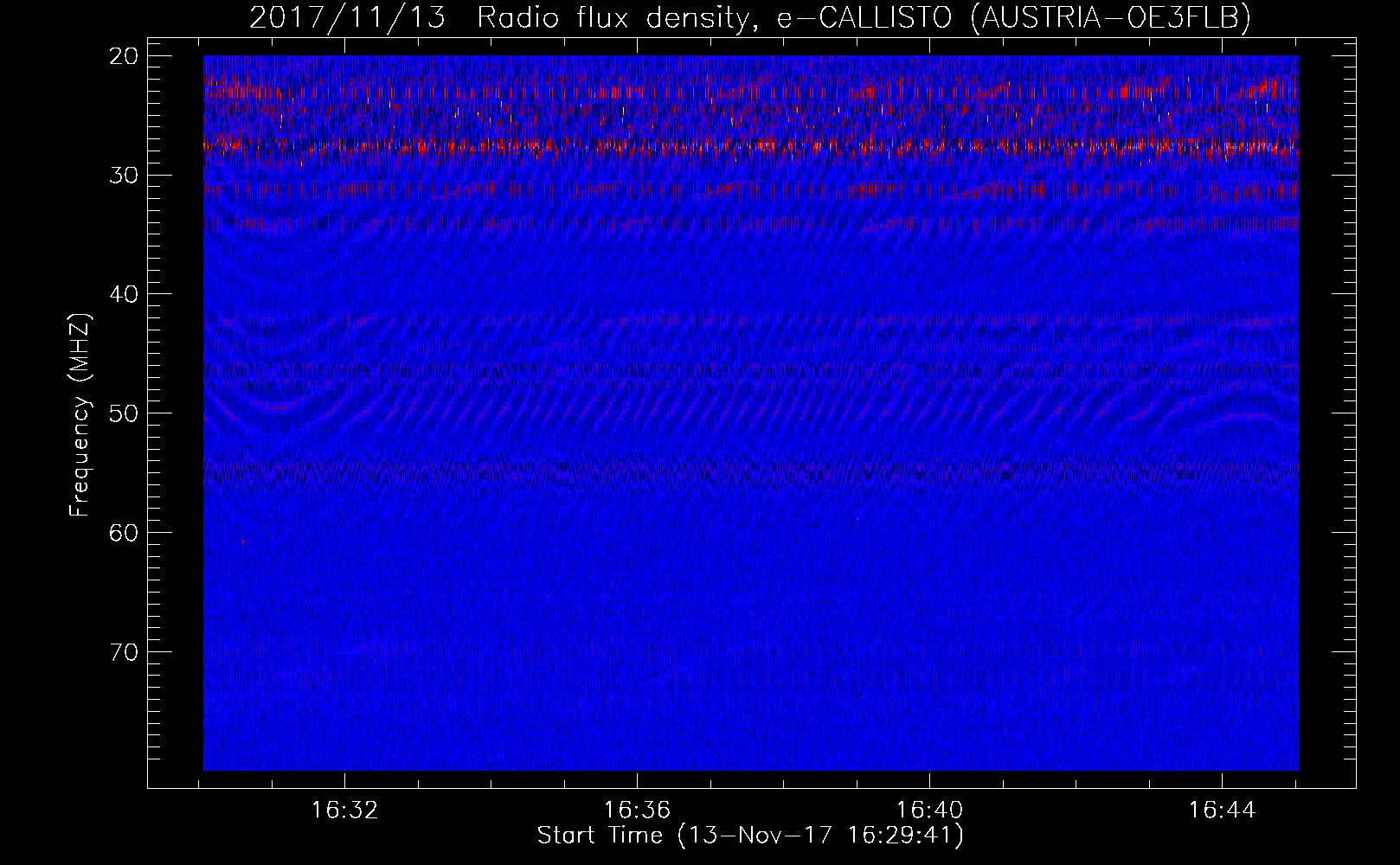The image size is (1400, 865).
Task: Click the '50' frequency tick label
Action: click(x=125, y=413)
